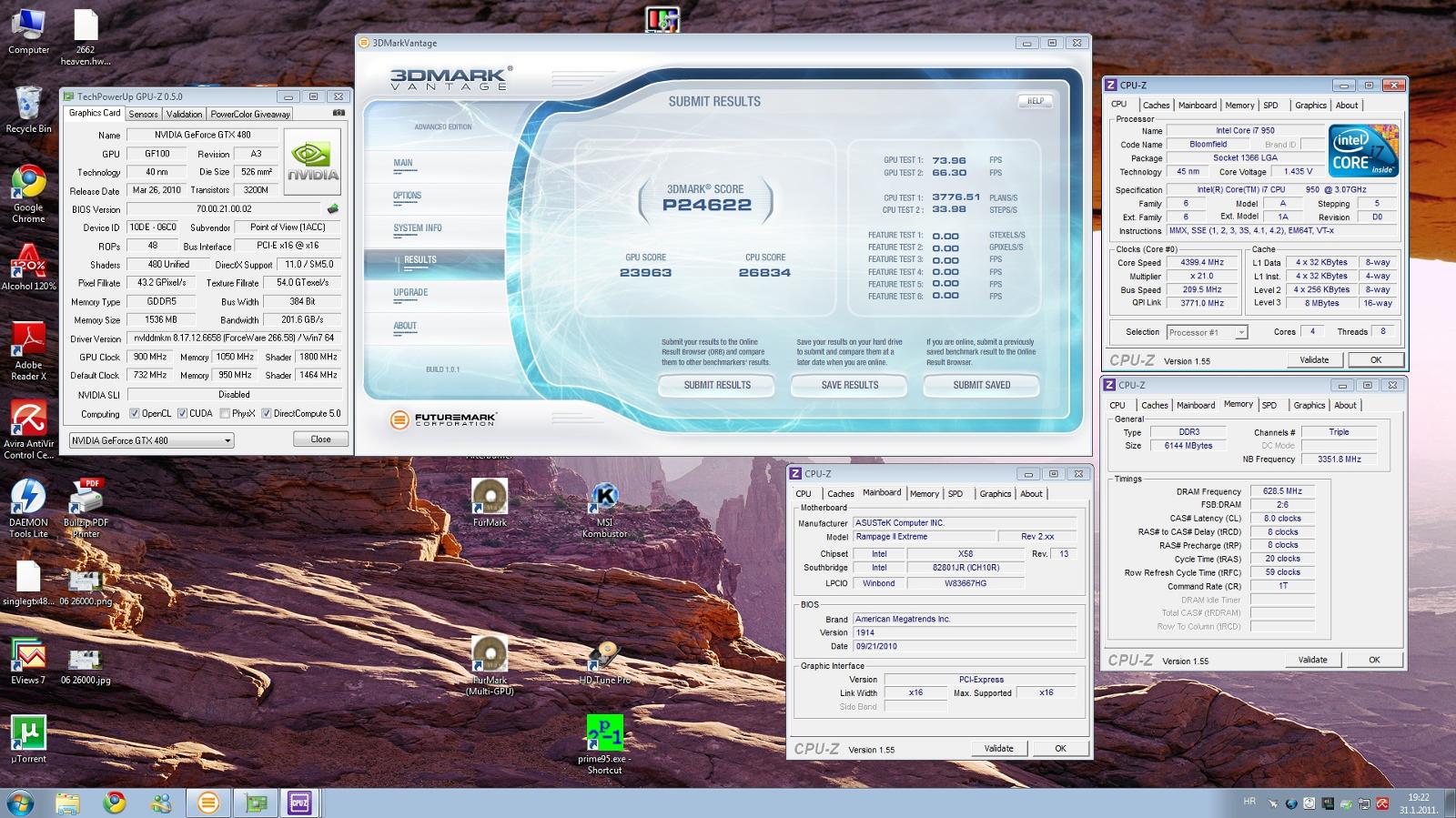Image resolution: width=1456 pixels, height=818 pixels.
Task: Click the NVIDIA logo in GPU-Z
Action: click(313, 162)
